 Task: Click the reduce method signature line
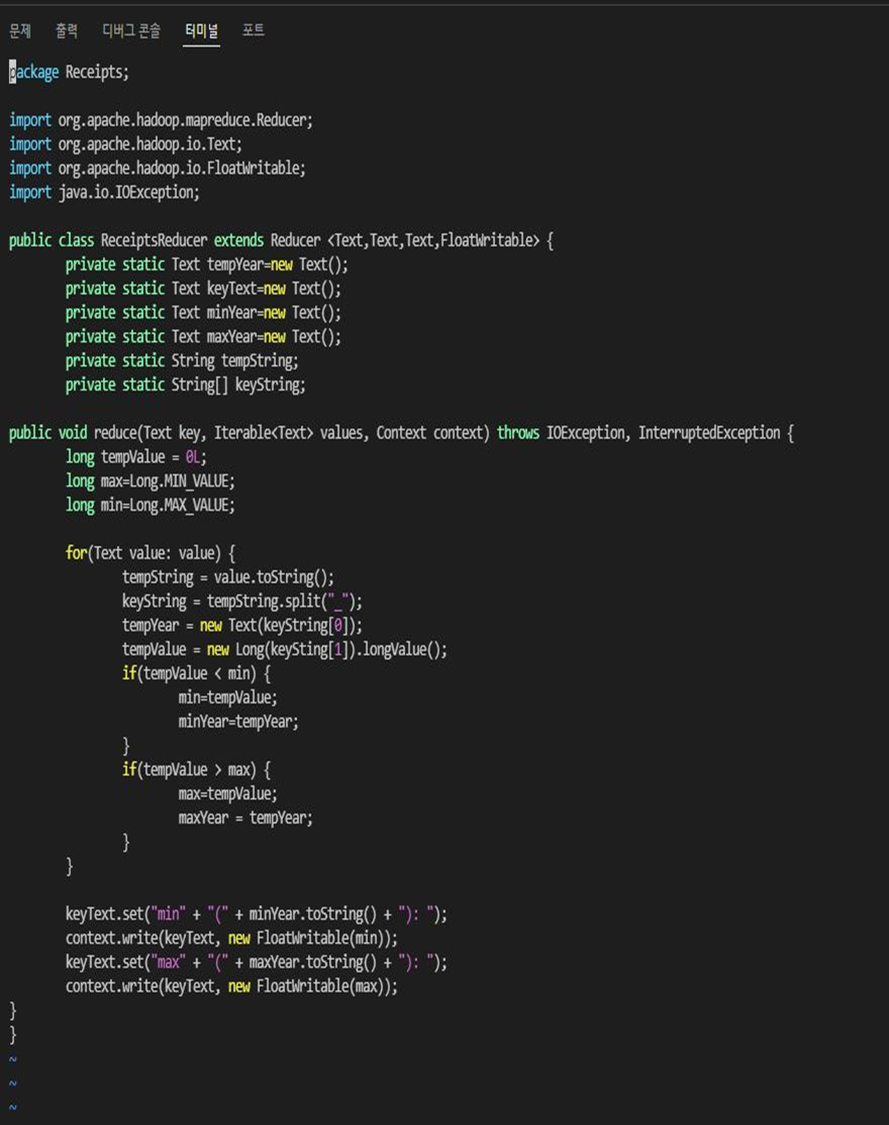[402, 433]
